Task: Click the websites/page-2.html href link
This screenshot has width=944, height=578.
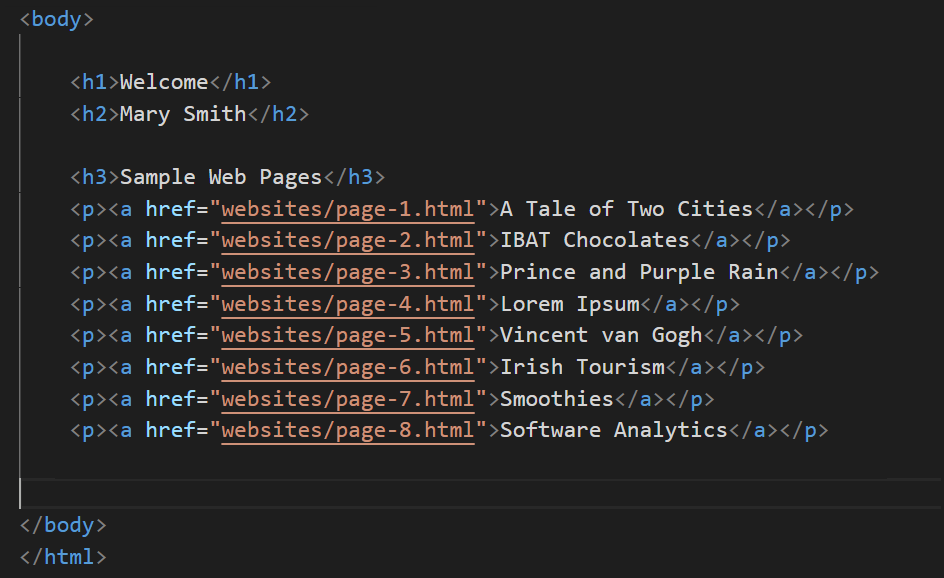Action: (347, 240)
